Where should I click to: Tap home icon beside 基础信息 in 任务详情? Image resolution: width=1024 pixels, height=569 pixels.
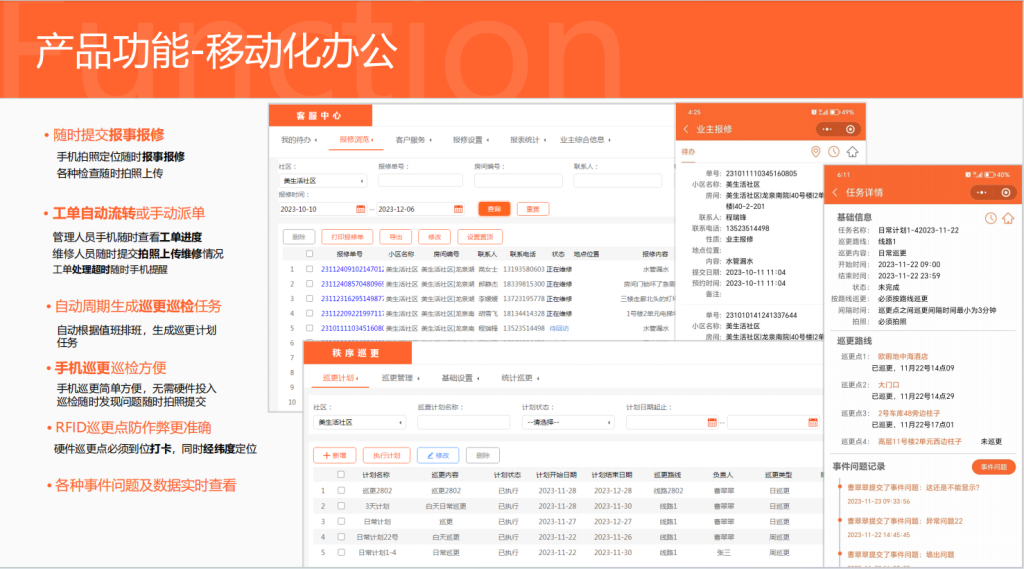1008,218
